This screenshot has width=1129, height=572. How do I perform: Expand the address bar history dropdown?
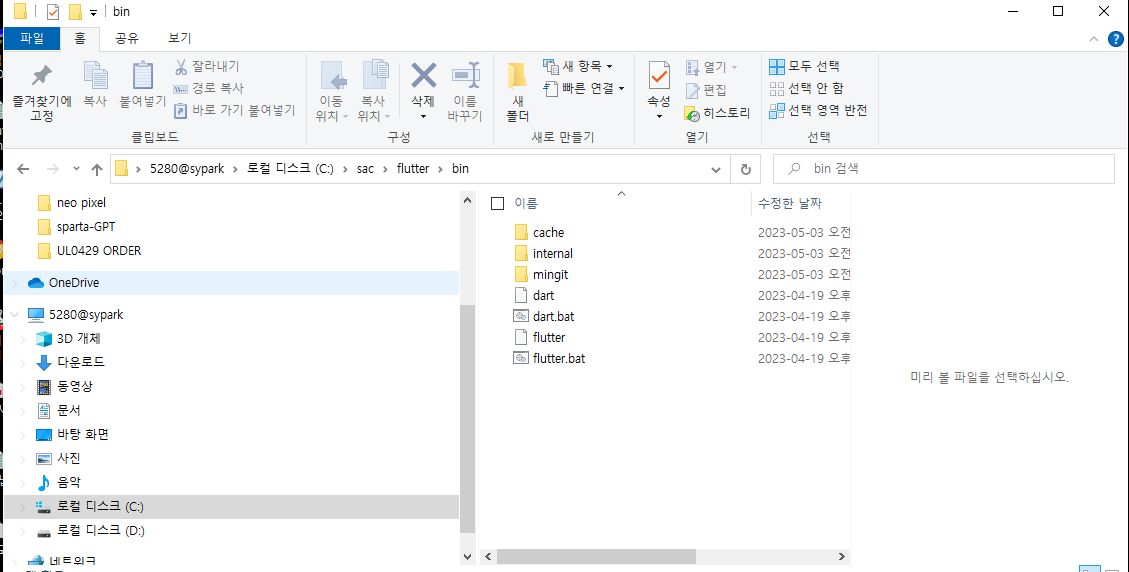click(x=716, y=170)
